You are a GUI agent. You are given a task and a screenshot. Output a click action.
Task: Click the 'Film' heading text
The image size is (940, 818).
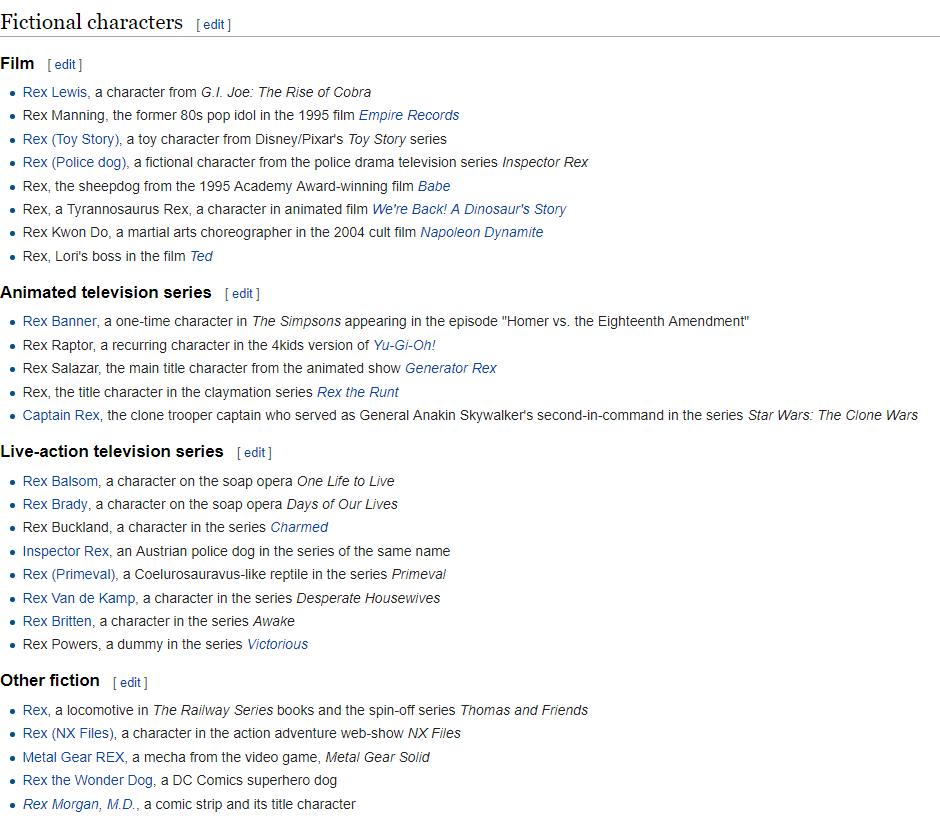click(x=17, y=64)
